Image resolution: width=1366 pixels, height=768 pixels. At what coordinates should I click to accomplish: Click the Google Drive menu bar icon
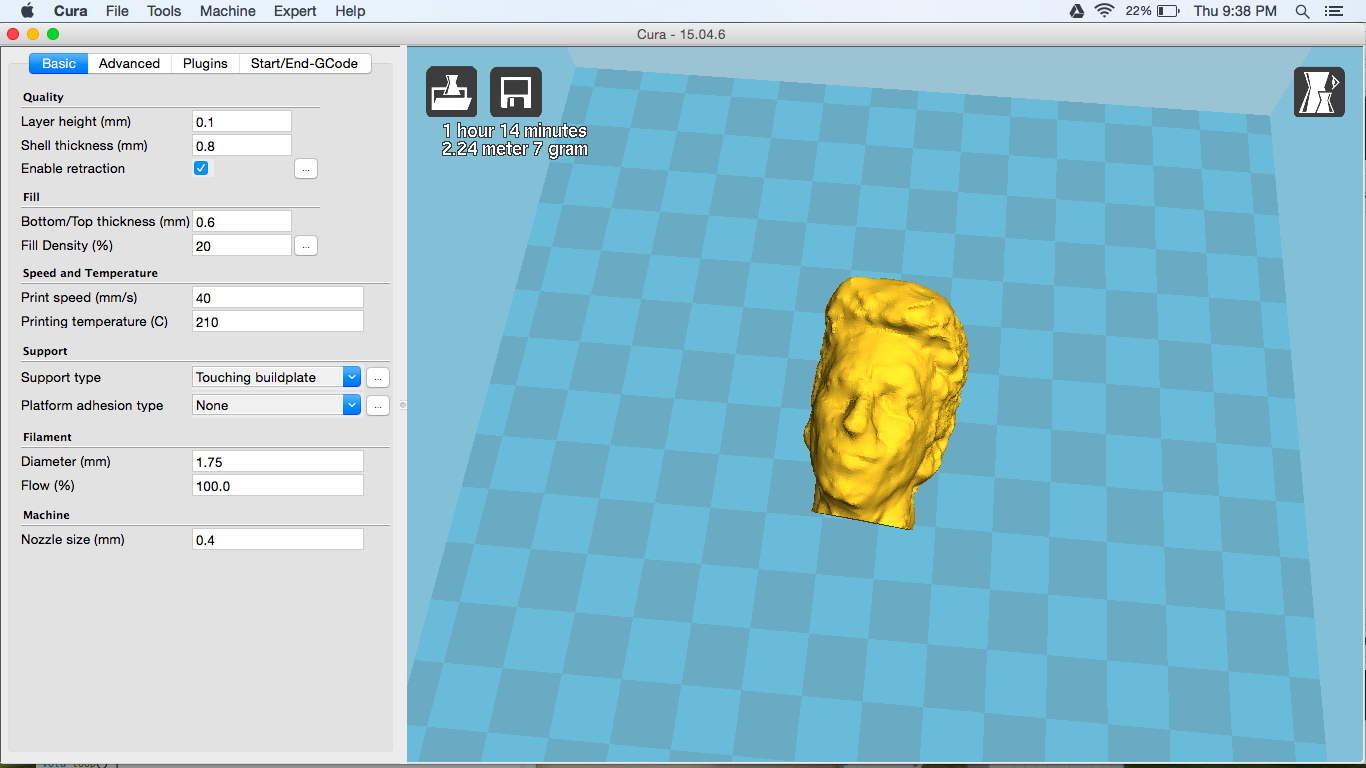tap(1077, 11)
